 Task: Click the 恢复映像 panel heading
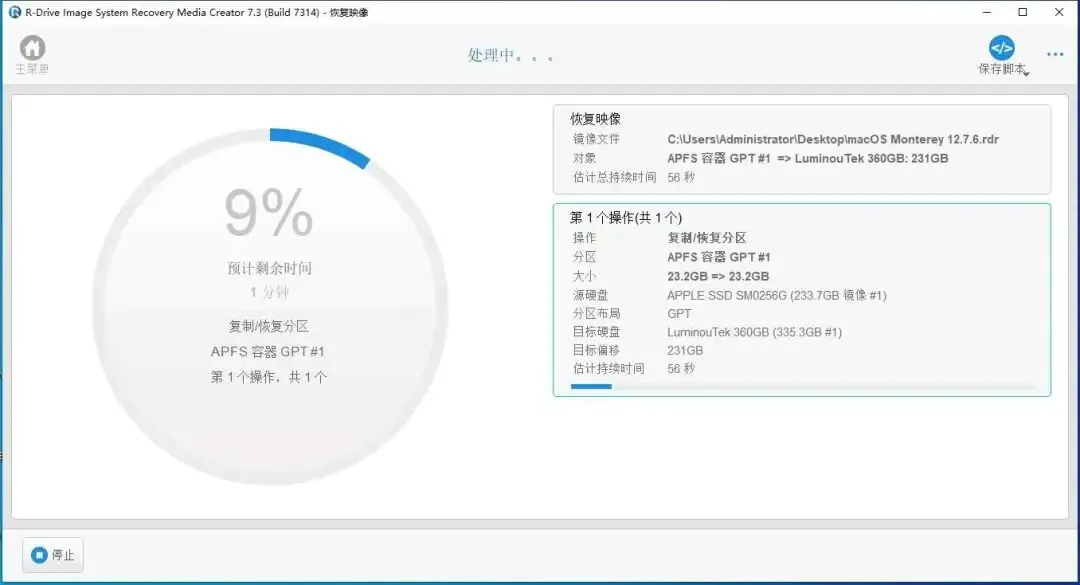point(596,119)
